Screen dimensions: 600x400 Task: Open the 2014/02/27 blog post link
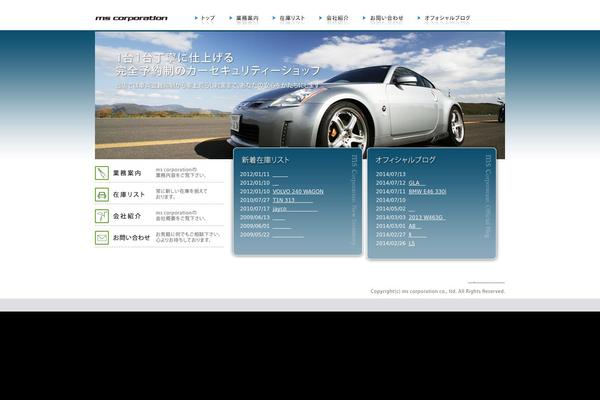pos(417,235)
